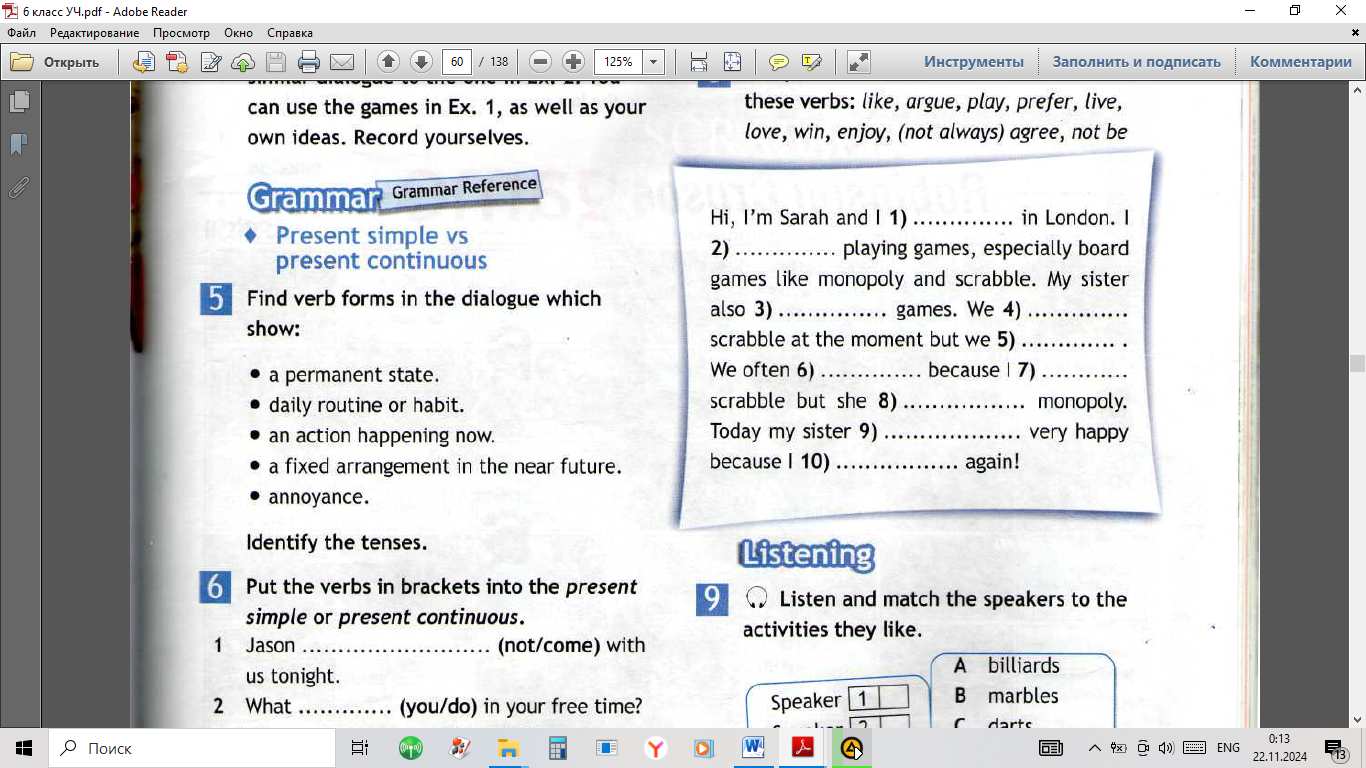
Task: Zoom out using the minus button
Action: click(x=540, y=62)
